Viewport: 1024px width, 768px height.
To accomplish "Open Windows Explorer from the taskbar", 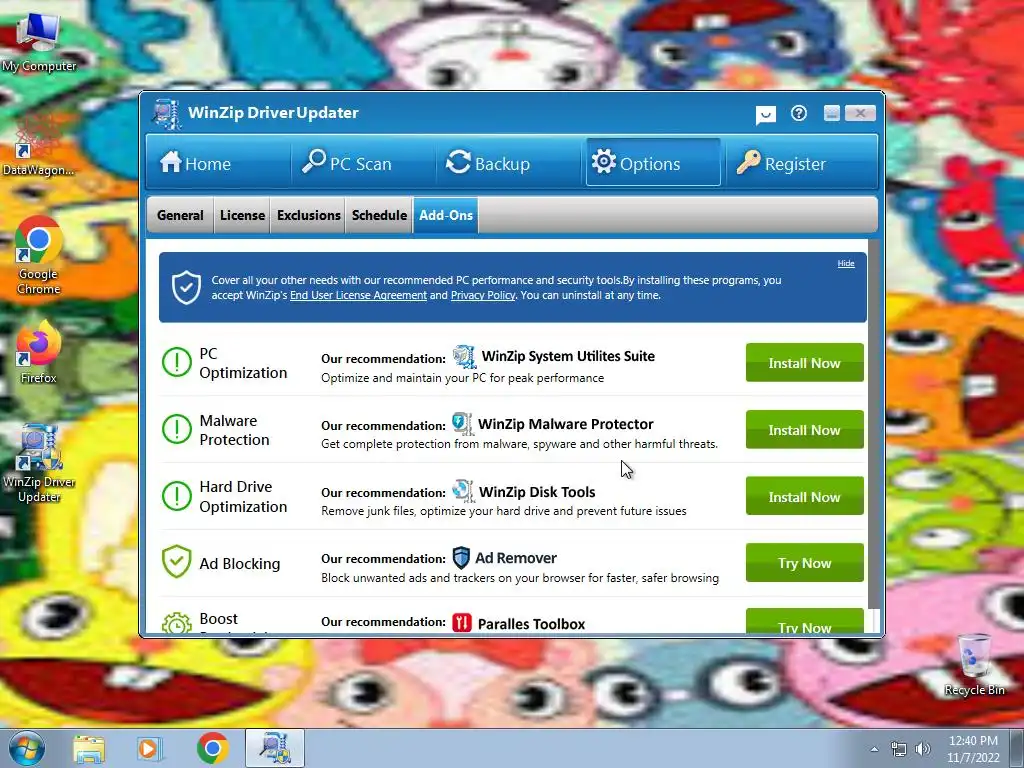I will click(x=89, y=748).
